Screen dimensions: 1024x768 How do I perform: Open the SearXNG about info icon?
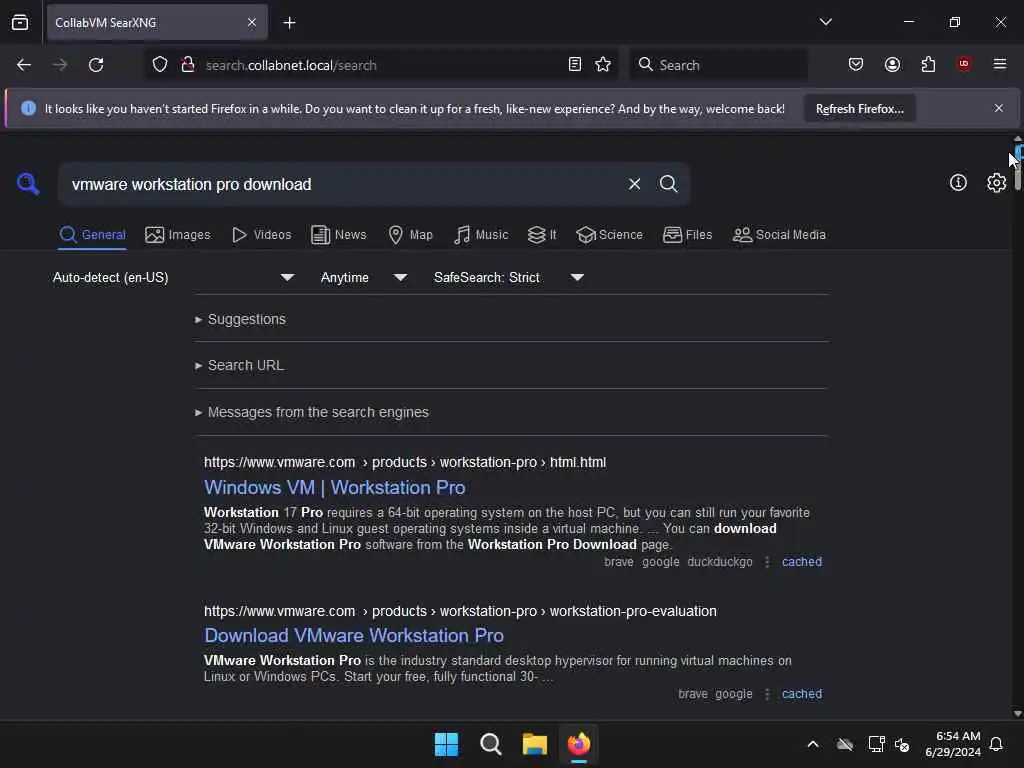[x=958, y=183]
